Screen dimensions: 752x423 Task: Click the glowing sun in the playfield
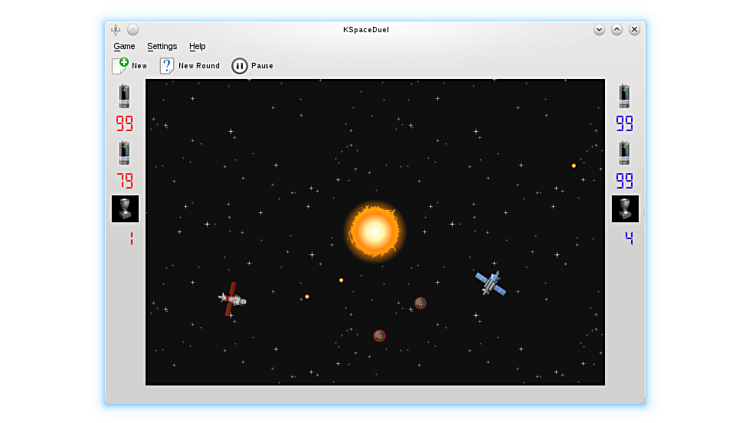374,231
